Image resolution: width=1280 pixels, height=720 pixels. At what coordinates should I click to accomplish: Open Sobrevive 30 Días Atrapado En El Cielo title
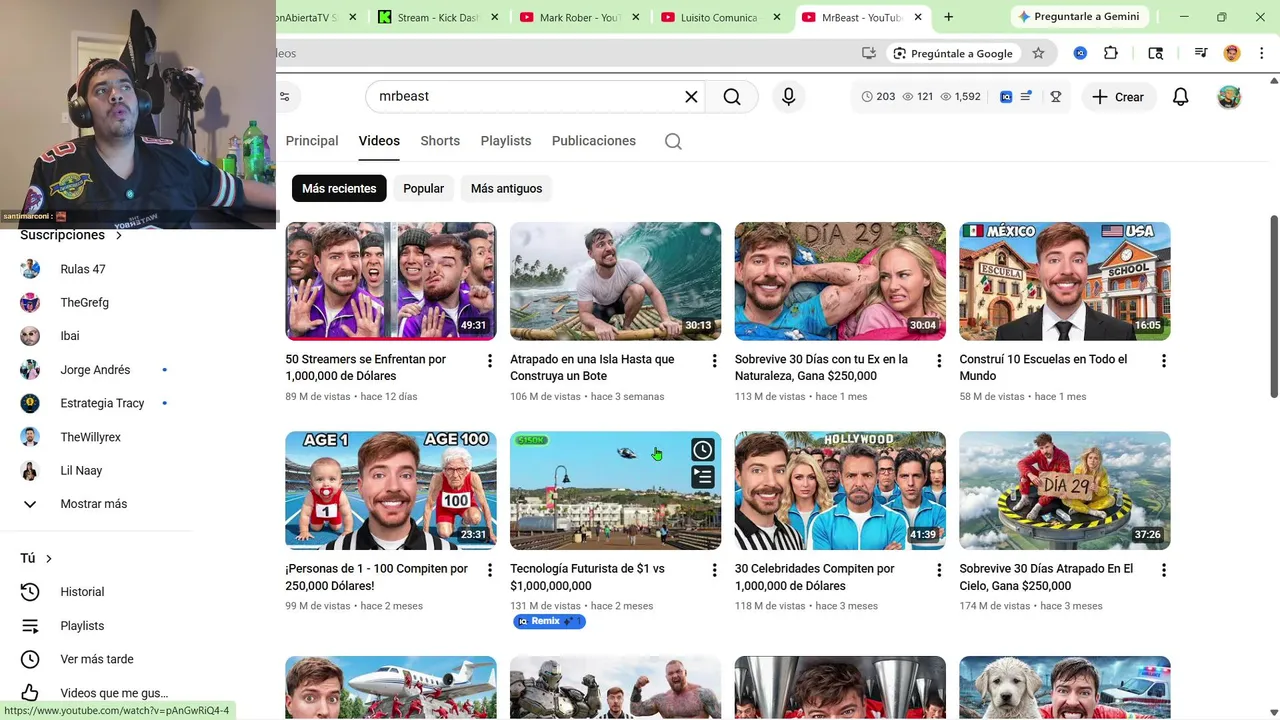1046,577
